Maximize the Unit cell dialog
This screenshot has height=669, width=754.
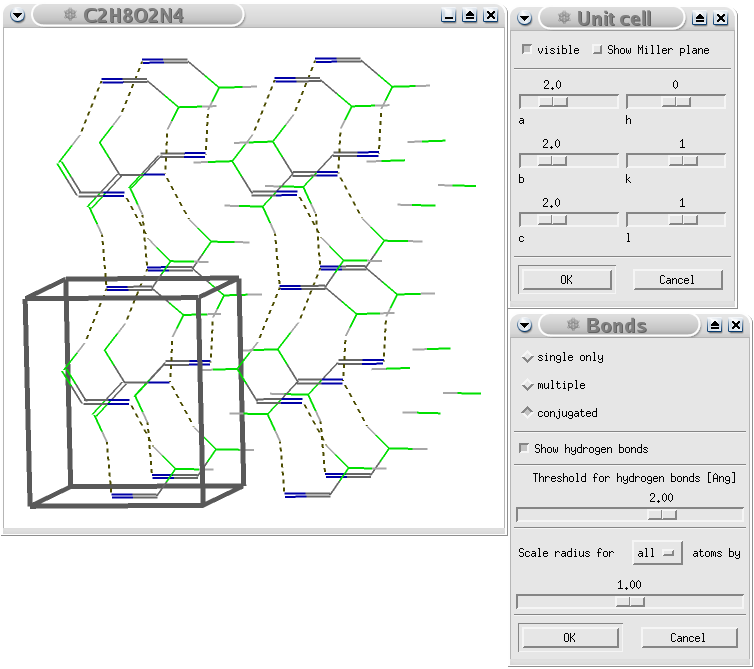tap(699, 18)
